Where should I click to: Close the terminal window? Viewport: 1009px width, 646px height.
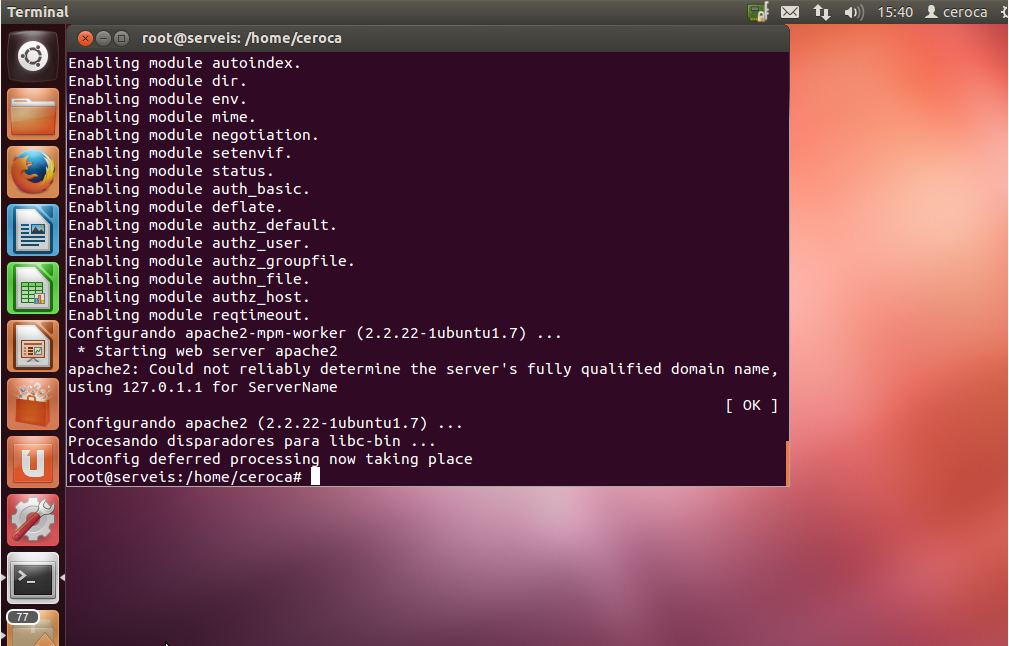point(85,39)
